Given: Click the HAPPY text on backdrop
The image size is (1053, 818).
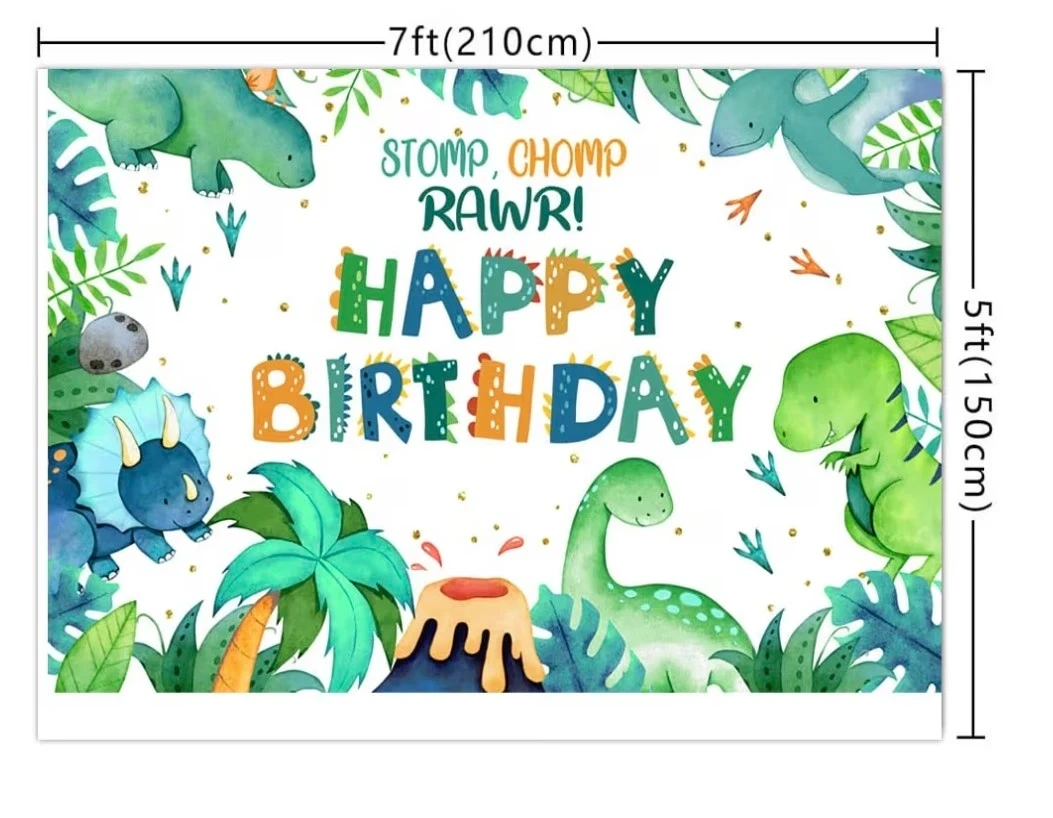Looking at the screenshot, I should click(x=504, y=291).
